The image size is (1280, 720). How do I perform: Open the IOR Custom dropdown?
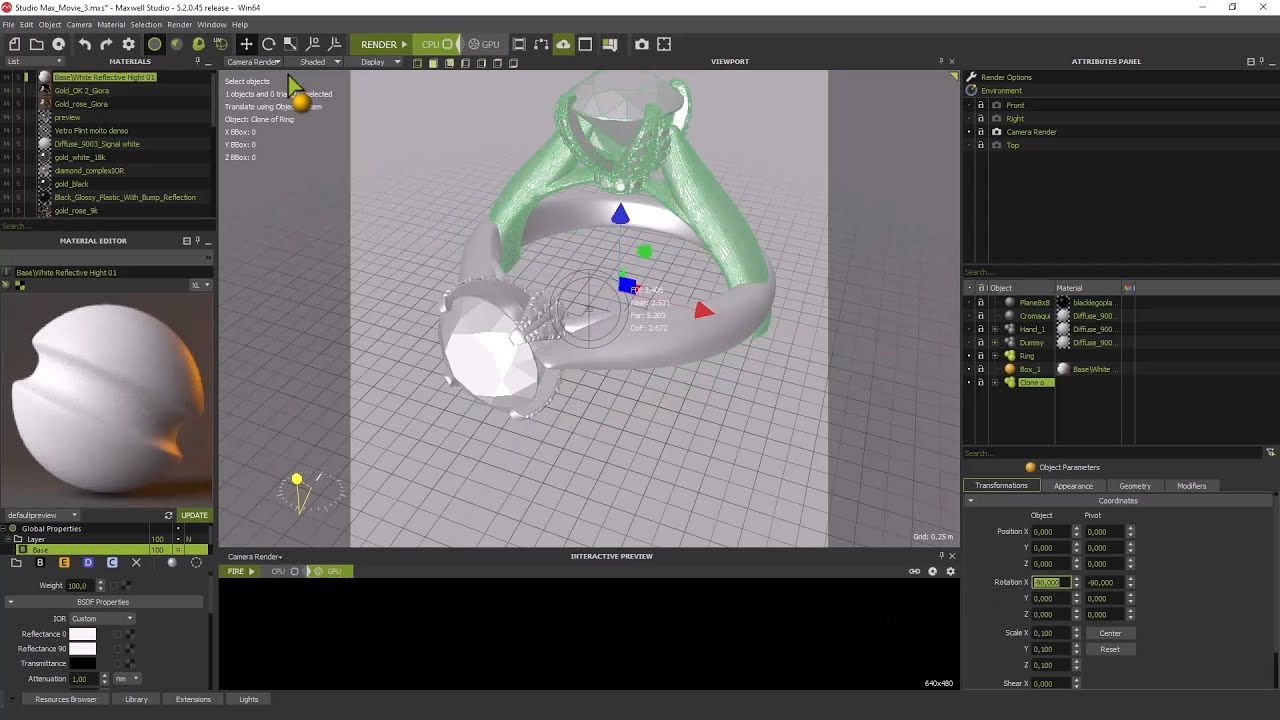coord(102,619)
